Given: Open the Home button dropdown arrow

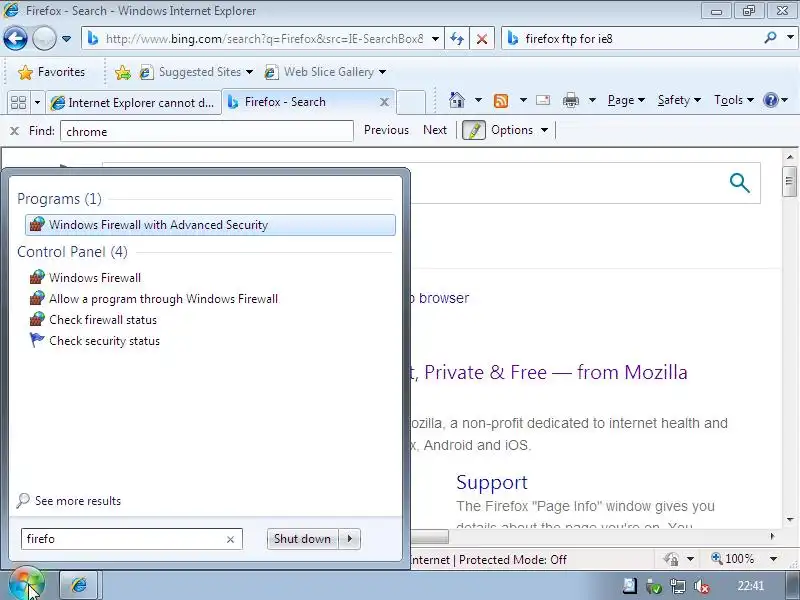Looking at the screenshot, I should pyautogui.click(x=478, y=100).
